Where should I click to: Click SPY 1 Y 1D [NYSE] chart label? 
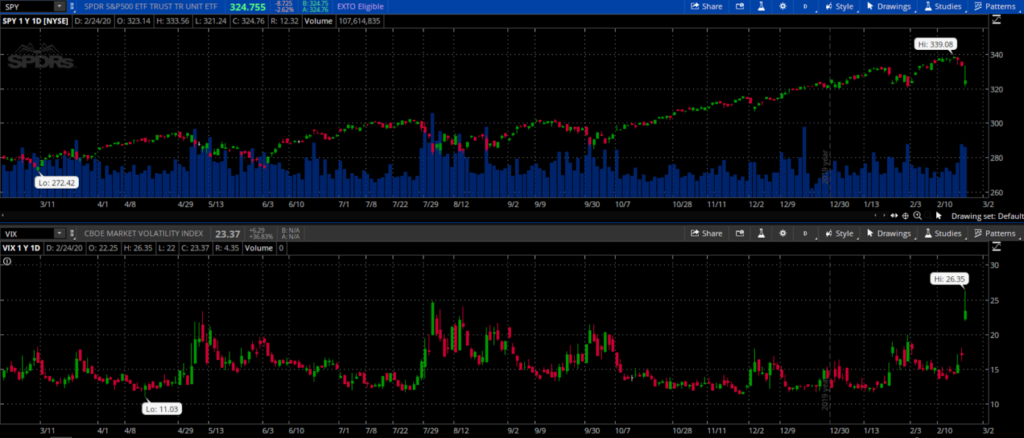[35, 21]
